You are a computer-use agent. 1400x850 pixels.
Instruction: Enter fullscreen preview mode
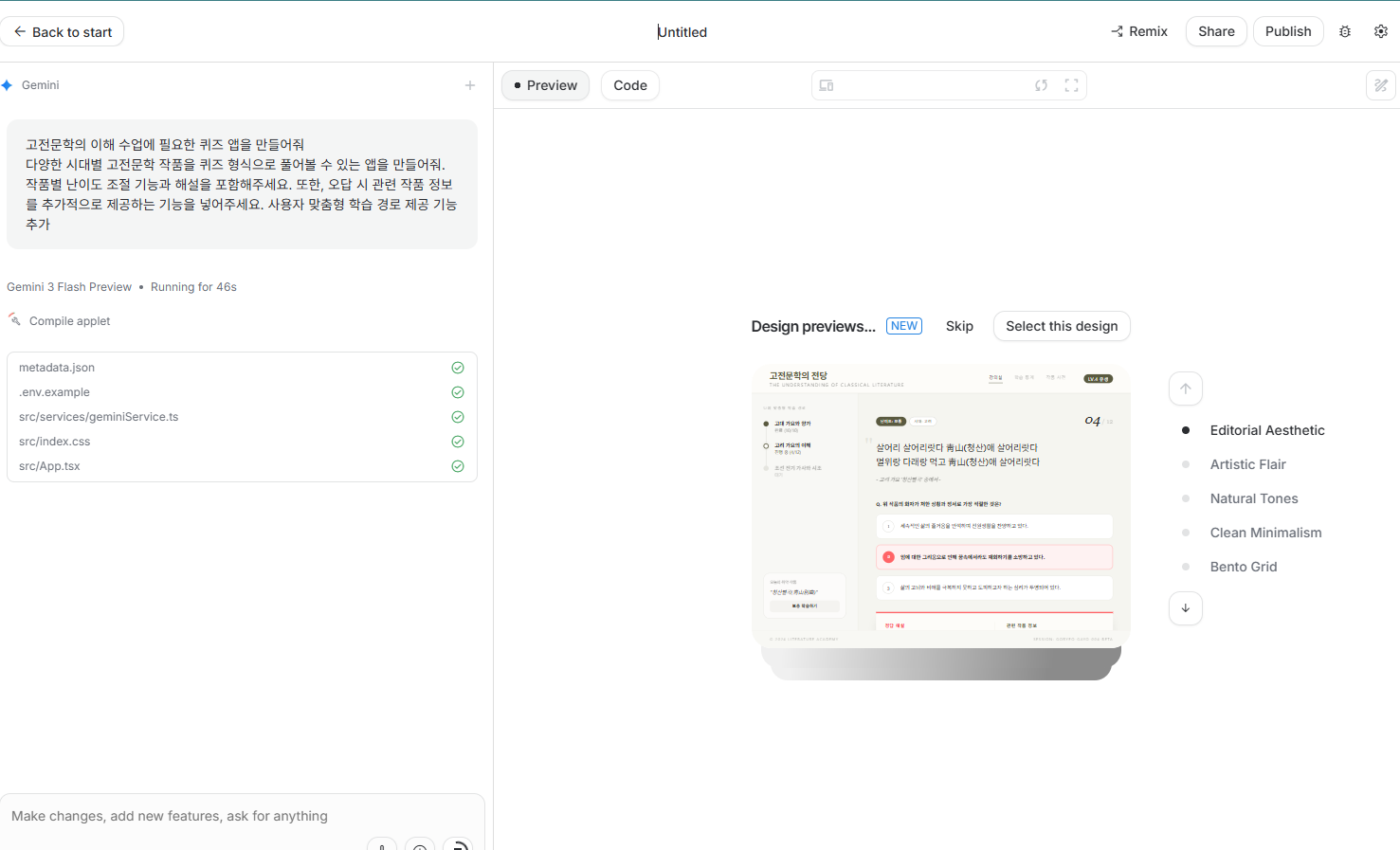pyautogui.click(x=1071, y=85)
